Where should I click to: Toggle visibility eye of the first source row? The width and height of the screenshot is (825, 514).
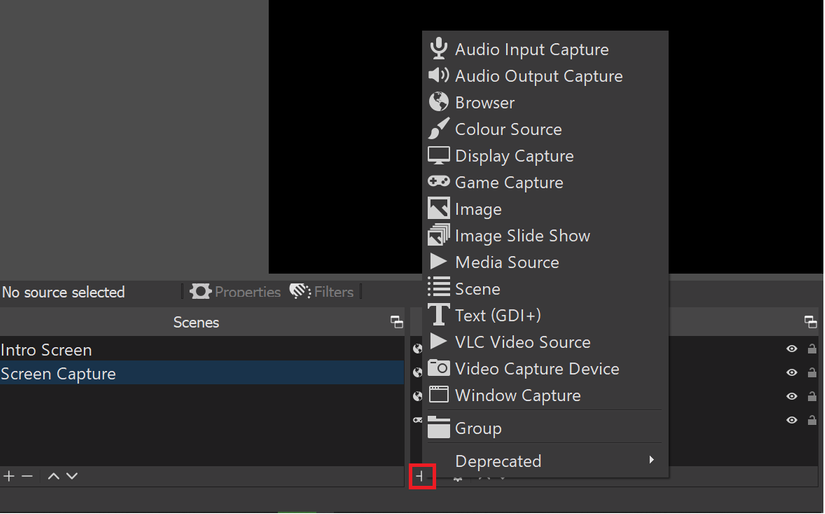(x=791, y=349)
